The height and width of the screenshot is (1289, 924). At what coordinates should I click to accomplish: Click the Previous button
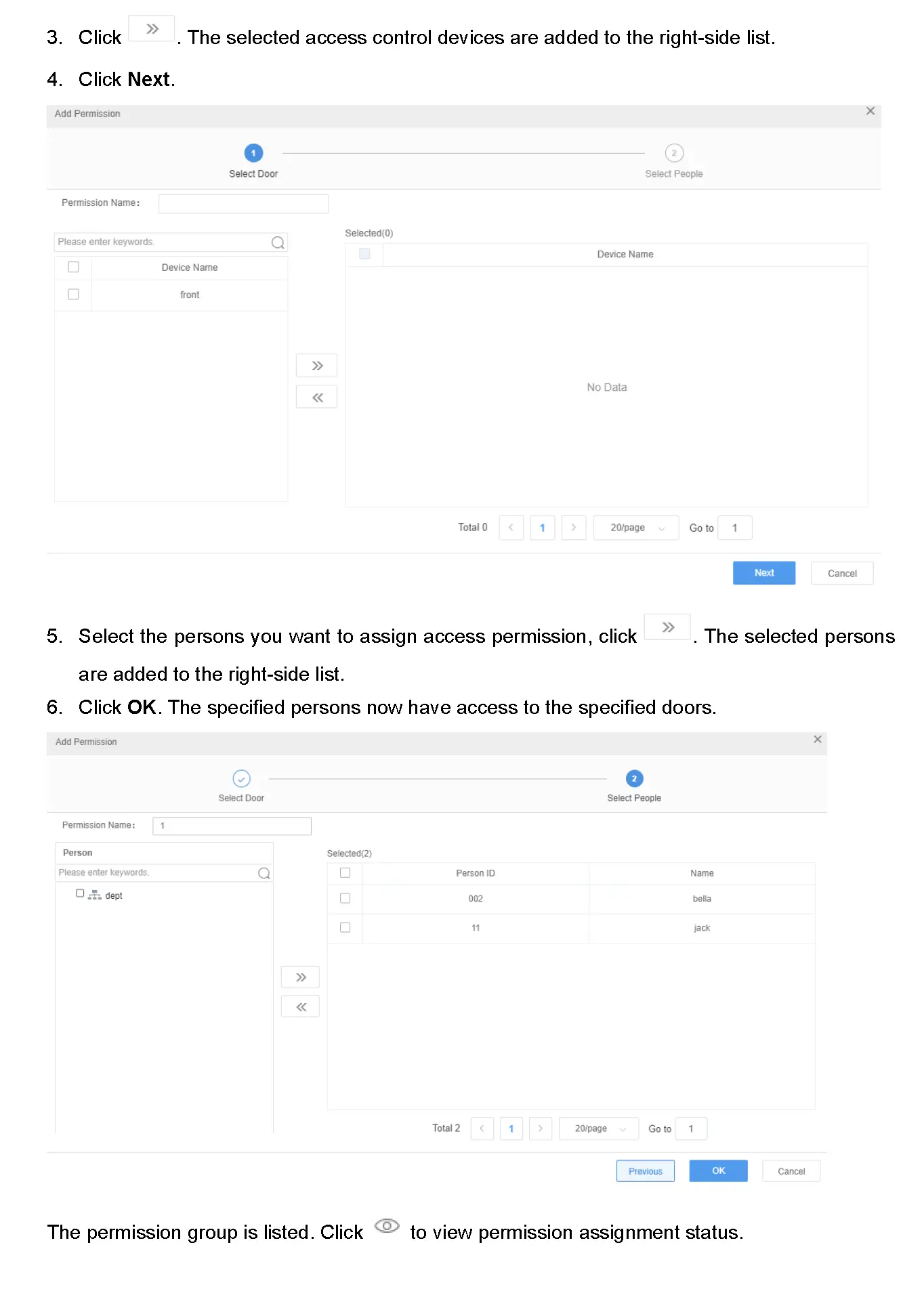(645, 1171)
